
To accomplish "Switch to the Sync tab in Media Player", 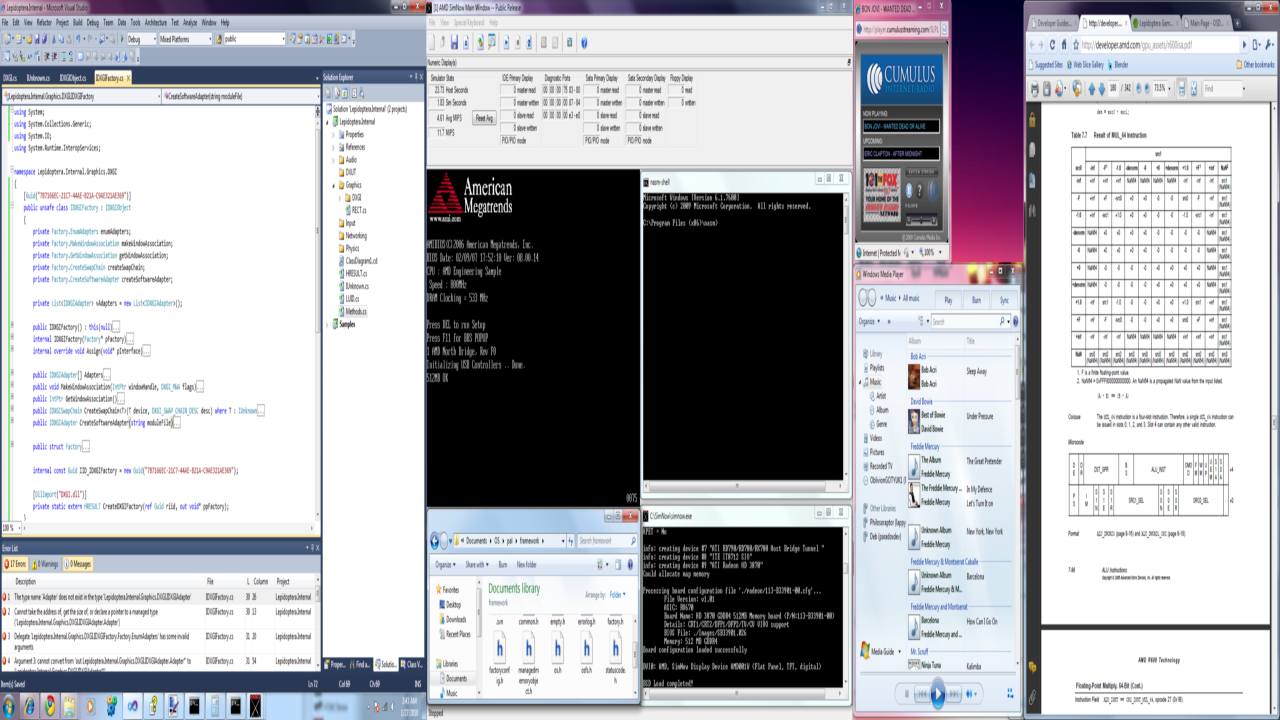I will (1004, 300).
